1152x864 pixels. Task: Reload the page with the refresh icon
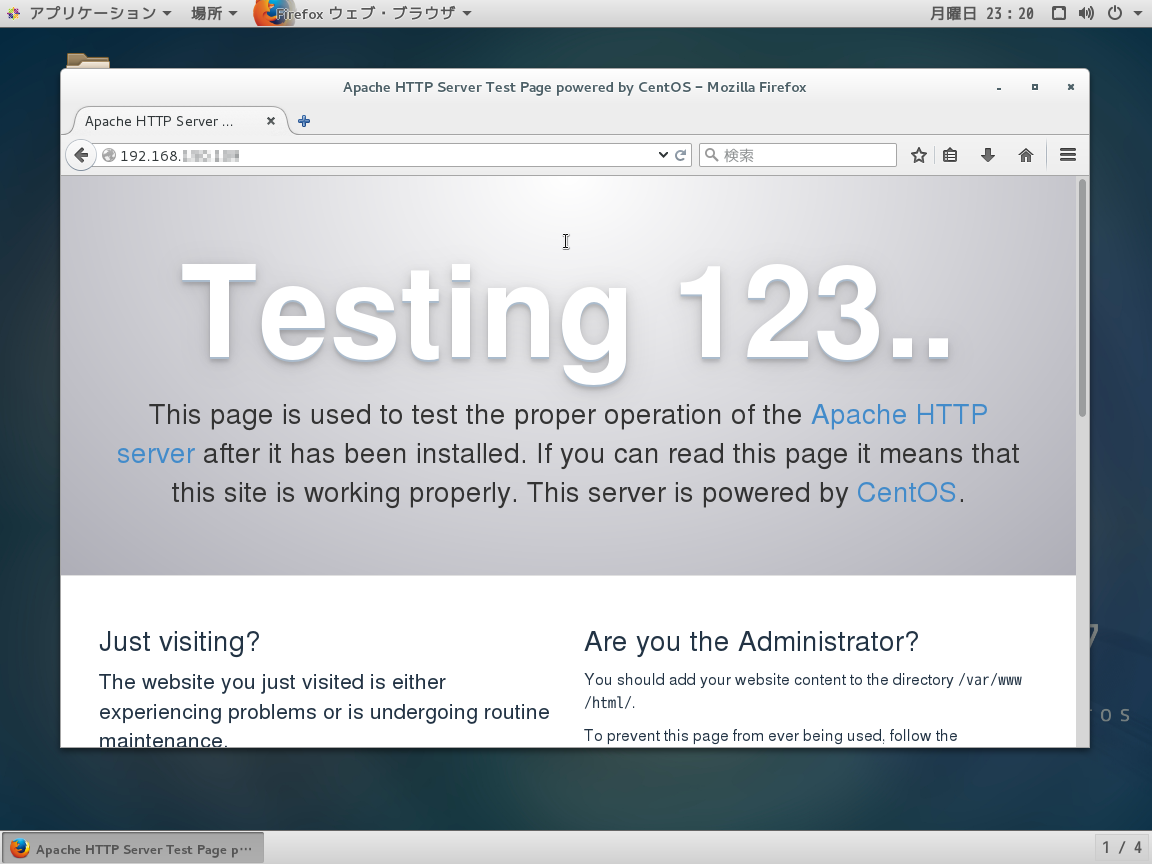tap(681, 155)
